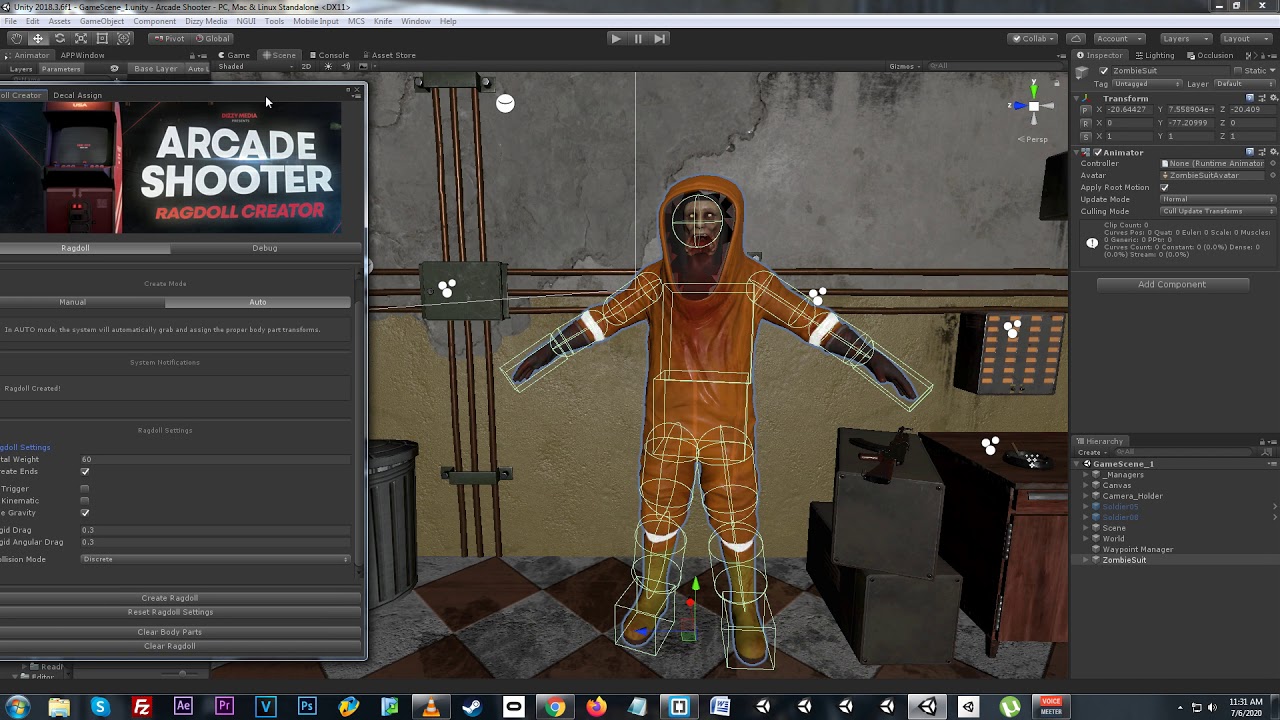Viewport: 1280px width, 720px height.
Task: Toggle the Animator component enabled checkbox
Action: click(1097, 152)
